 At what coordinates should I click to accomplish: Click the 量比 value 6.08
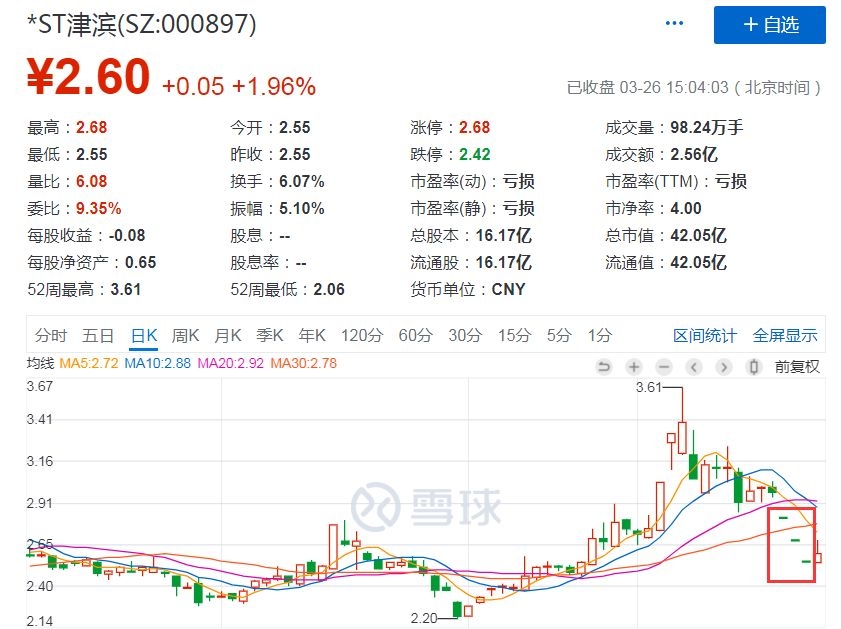(91, 181)
